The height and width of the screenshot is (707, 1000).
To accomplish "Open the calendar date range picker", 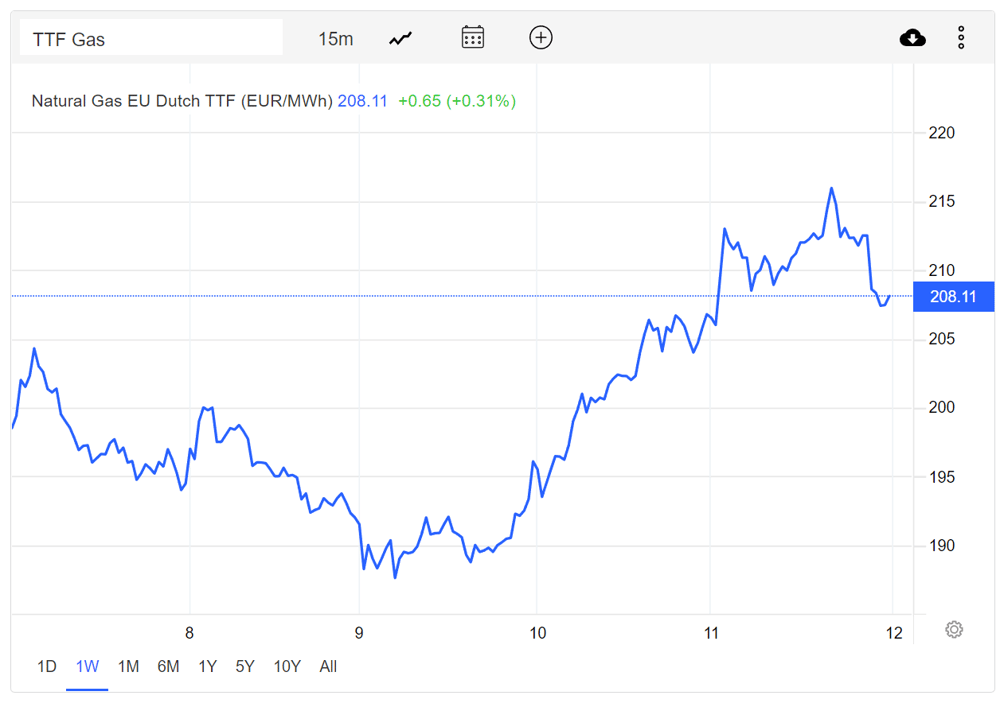I will [473, 37].
